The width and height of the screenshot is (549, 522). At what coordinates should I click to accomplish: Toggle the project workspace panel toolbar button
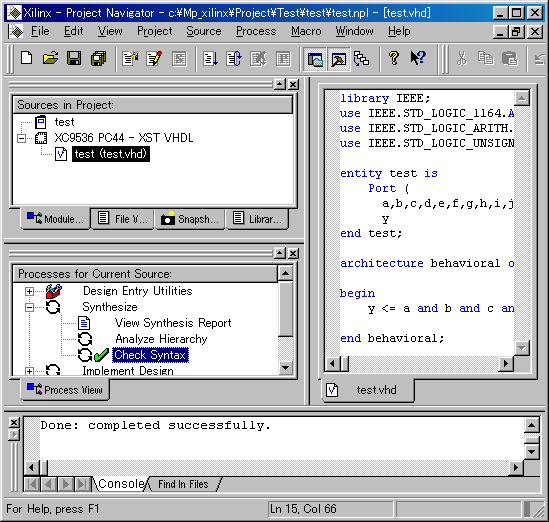315,59
